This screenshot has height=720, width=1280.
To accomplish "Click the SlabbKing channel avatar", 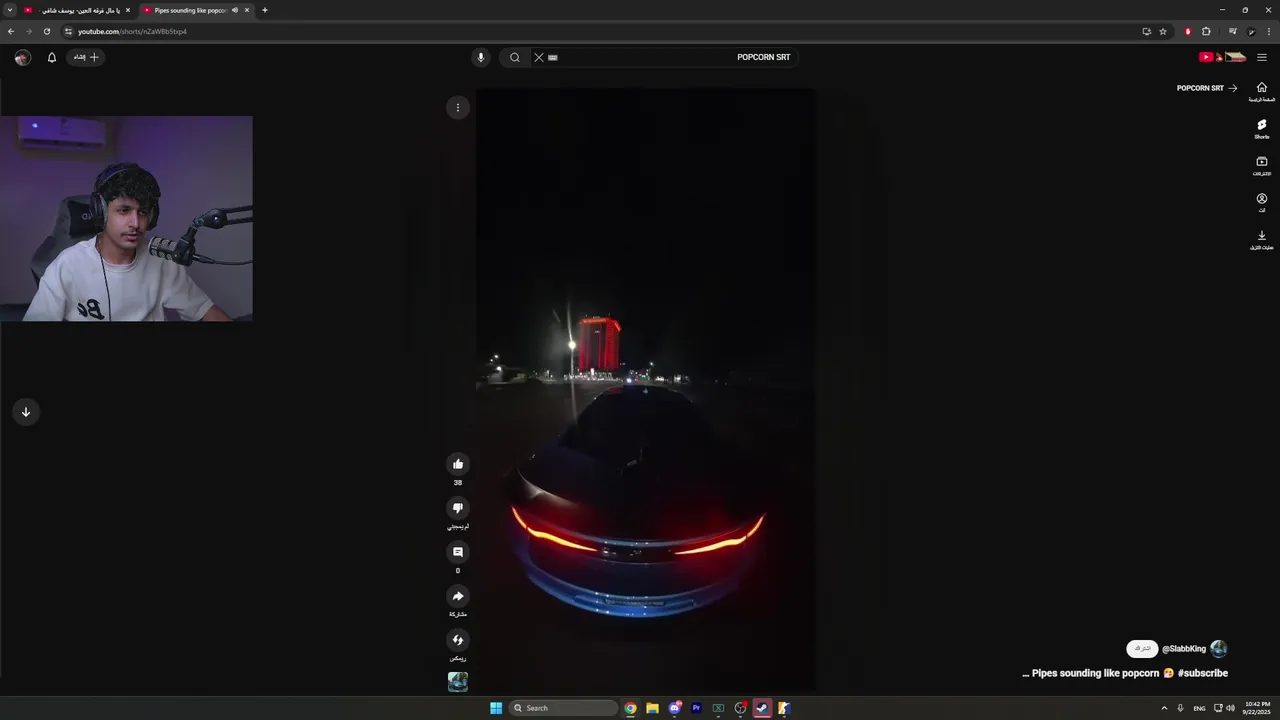I will click(1218, 649).
